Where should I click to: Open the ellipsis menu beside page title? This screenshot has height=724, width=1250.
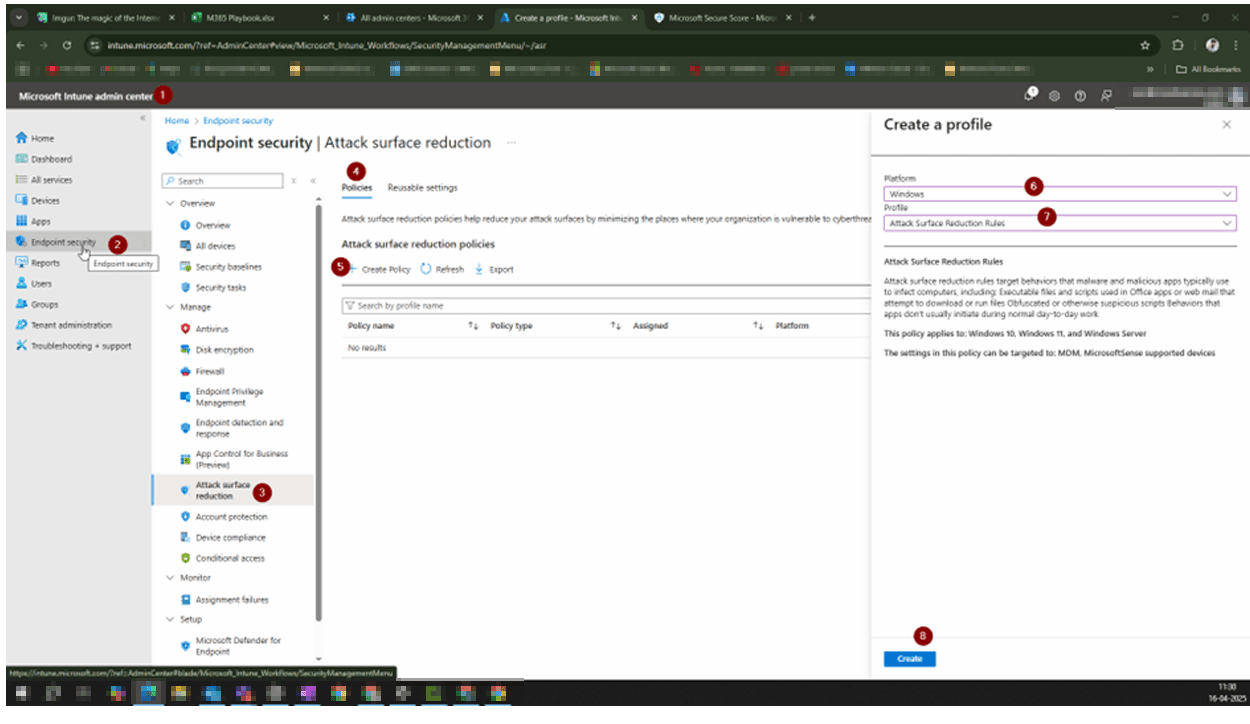(x=512, y=143)
